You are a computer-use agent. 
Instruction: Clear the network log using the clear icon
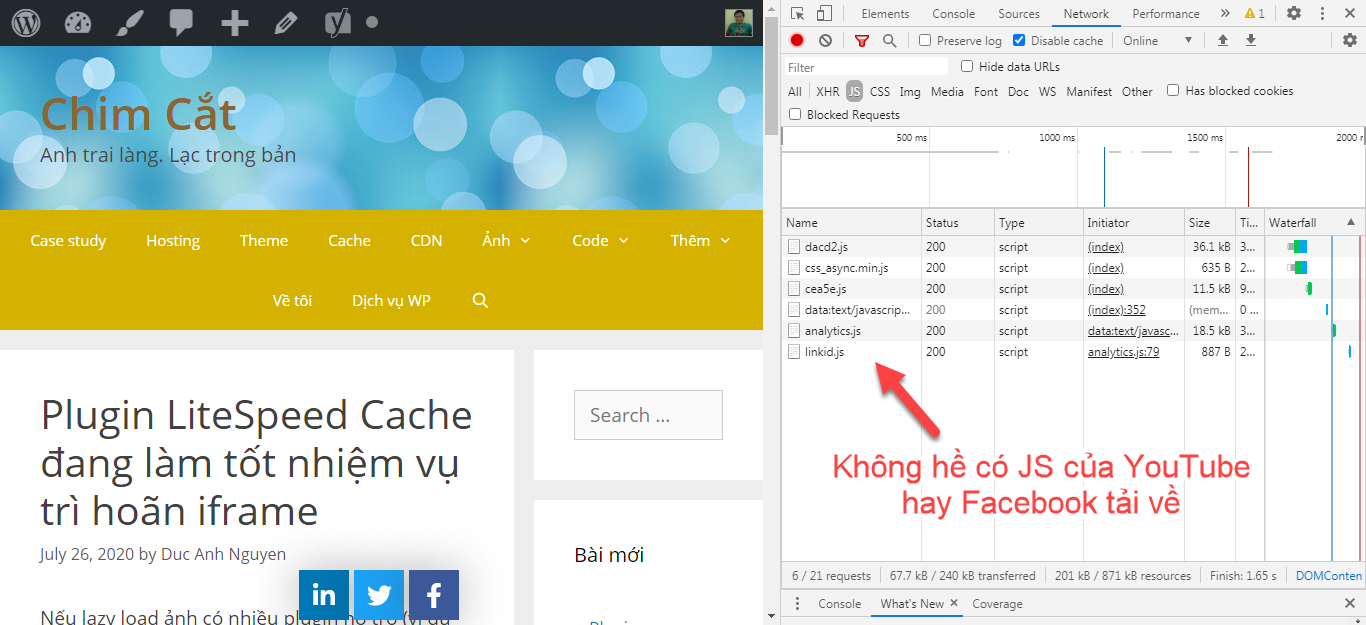coord(825,40)
